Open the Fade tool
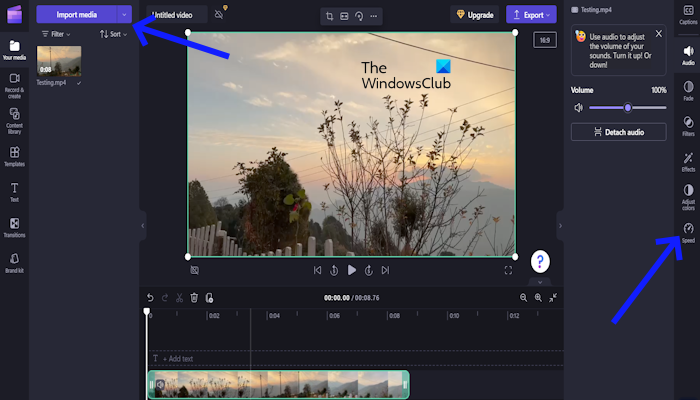 [688, 90]
